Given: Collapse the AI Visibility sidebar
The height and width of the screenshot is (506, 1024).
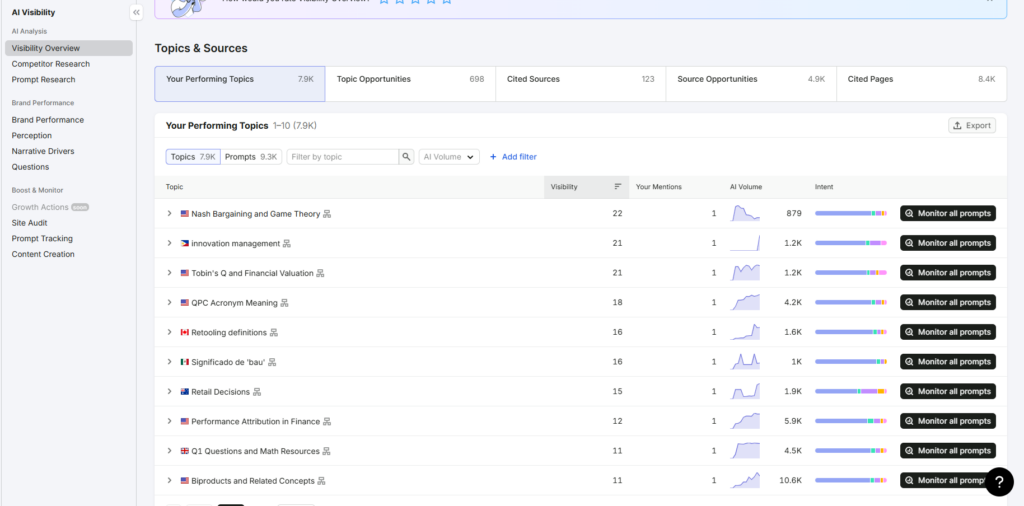Looking at the screenshot, I should (x=136, y=12).
